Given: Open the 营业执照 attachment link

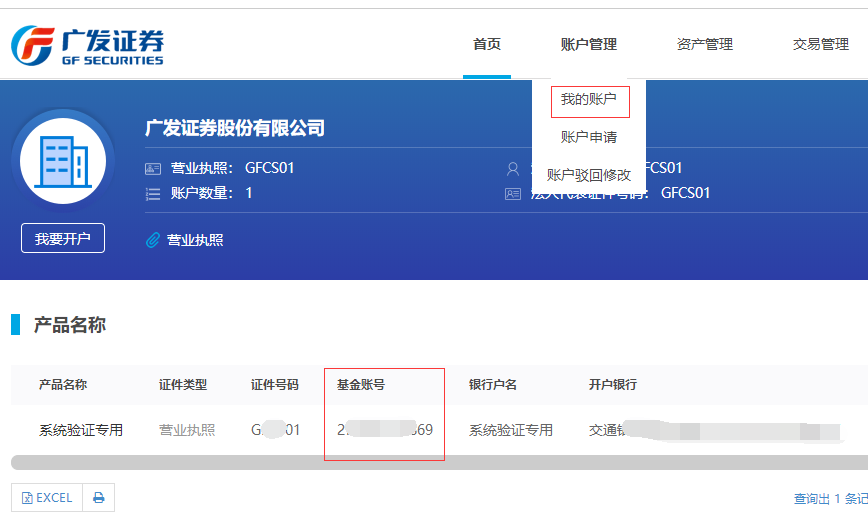Looking at the screenshot, I should [195, 240].
